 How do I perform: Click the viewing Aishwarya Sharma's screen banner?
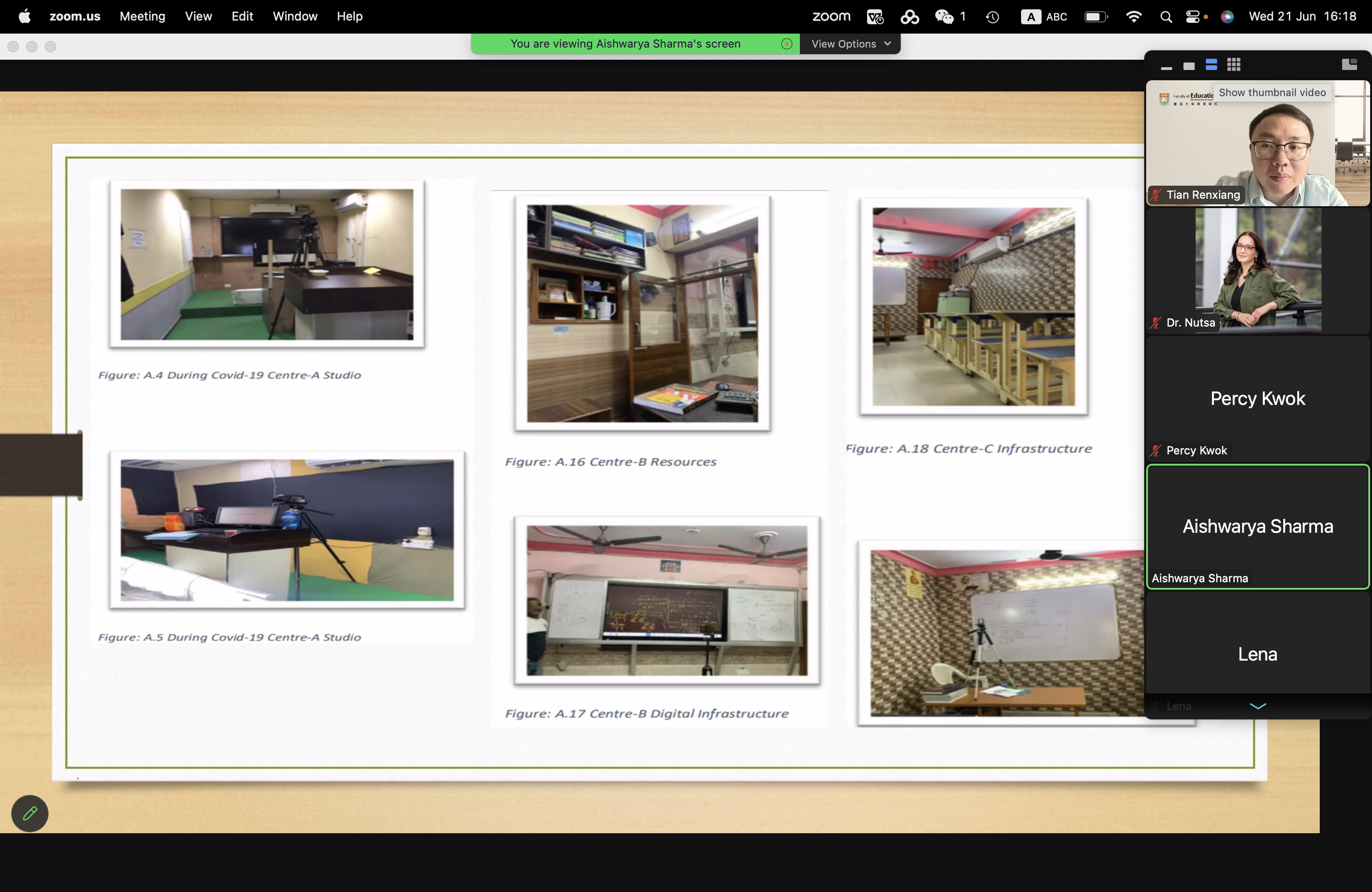click(625, 44)
